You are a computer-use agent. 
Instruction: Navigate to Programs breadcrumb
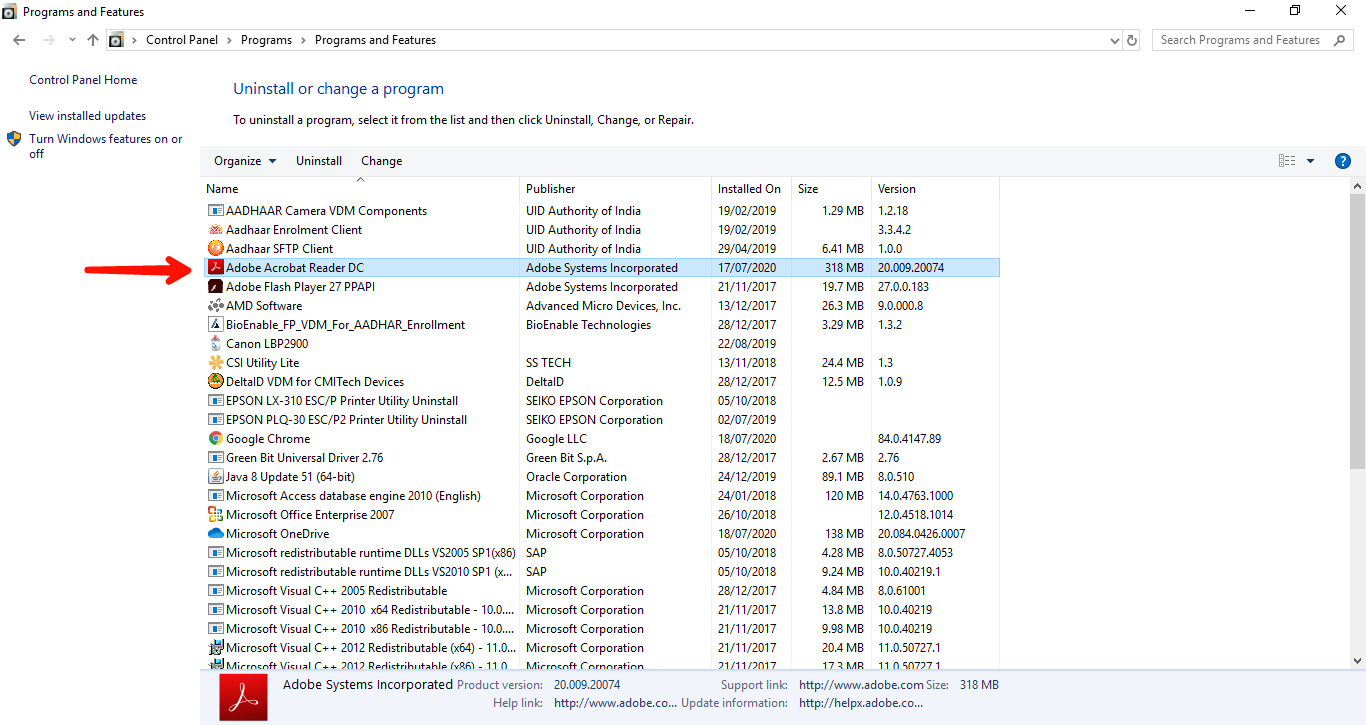tap(266, 40)
